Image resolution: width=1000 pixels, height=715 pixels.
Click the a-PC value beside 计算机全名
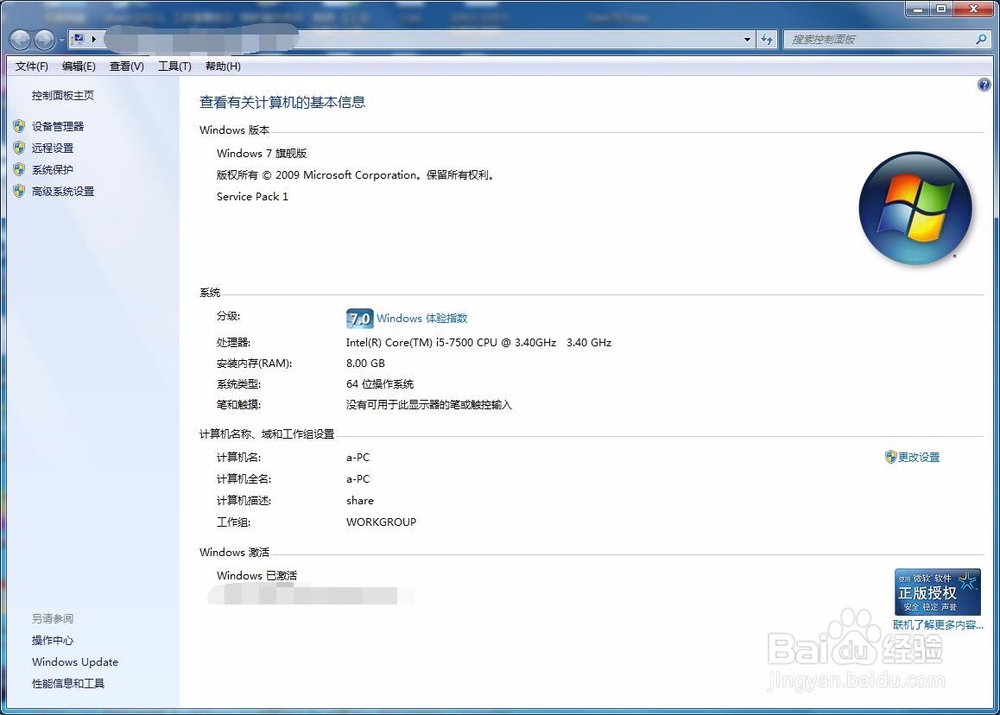tap(358, 479)
